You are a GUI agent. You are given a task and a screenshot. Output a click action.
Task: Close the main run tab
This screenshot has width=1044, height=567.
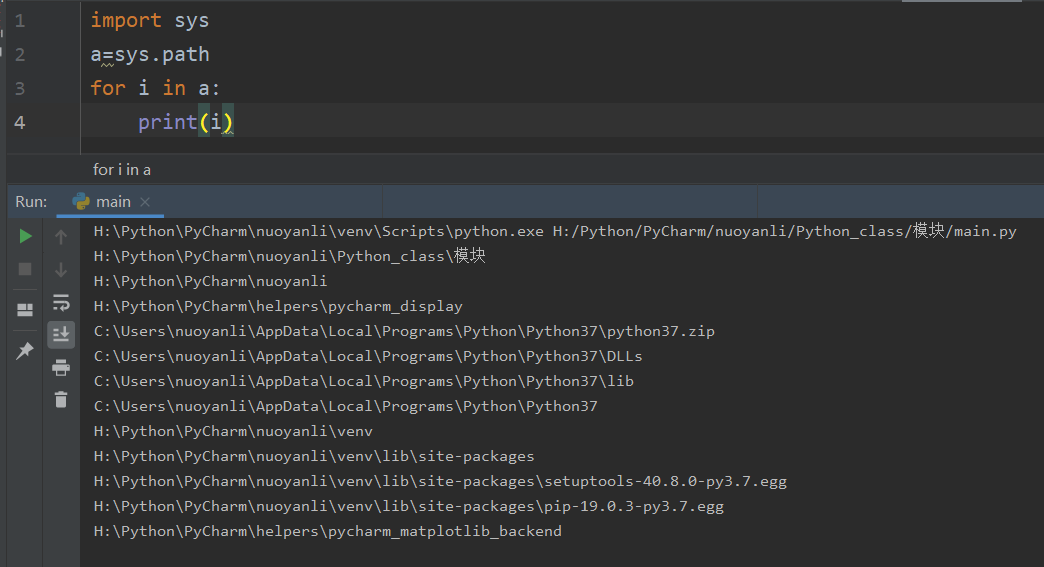pyautogui.click(x=145, y=202)
